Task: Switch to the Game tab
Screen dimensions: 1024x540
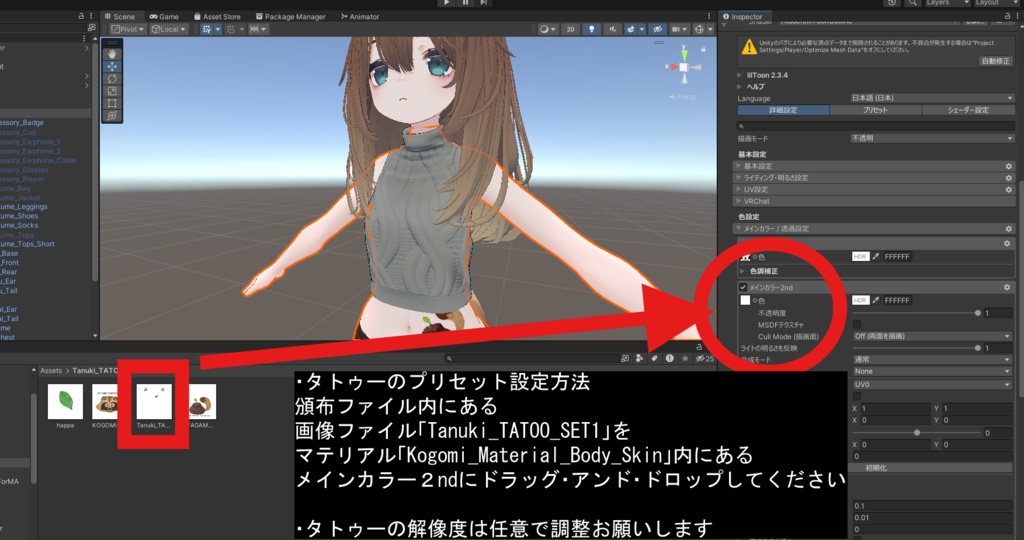Action: pos(164,16)
